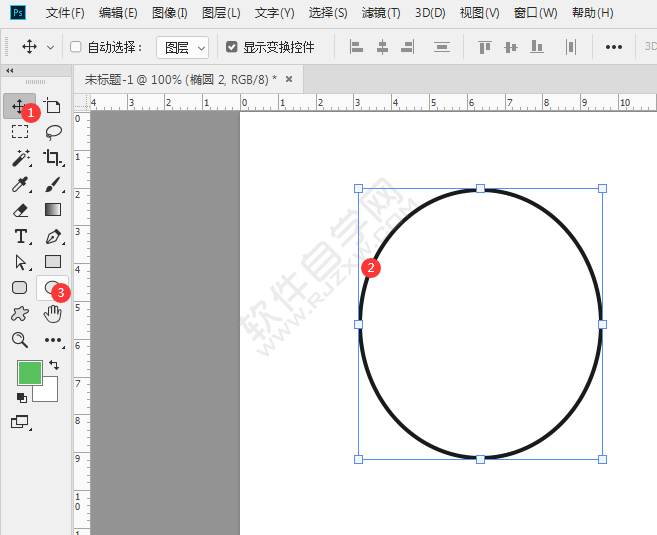Image resolution: width=657 pixels, height=535 pixels.
Task: Expand the Move tool preset picker arrow
Action: [50, 47]
